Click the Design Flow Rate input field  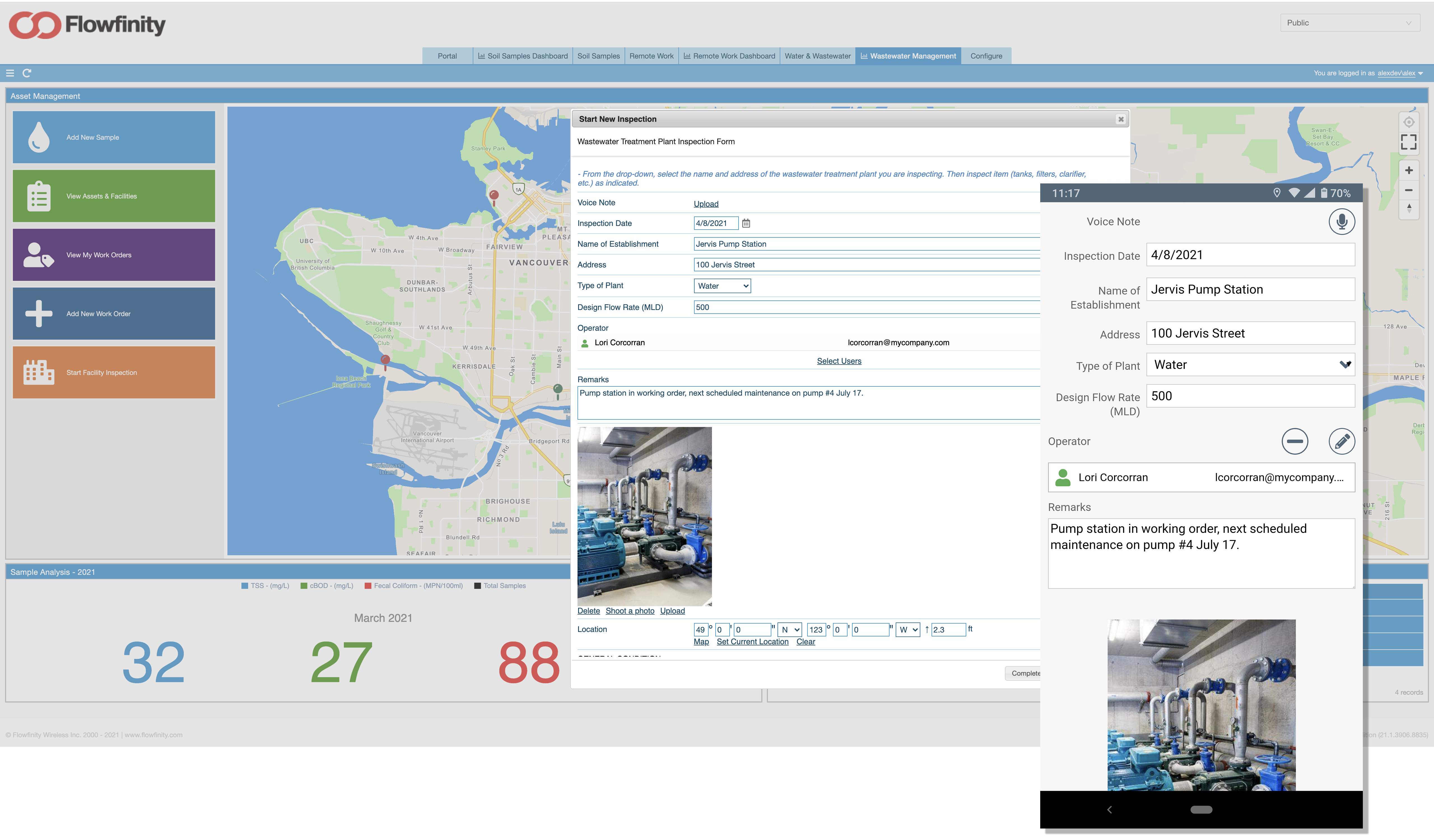click(x=865, y=307)
